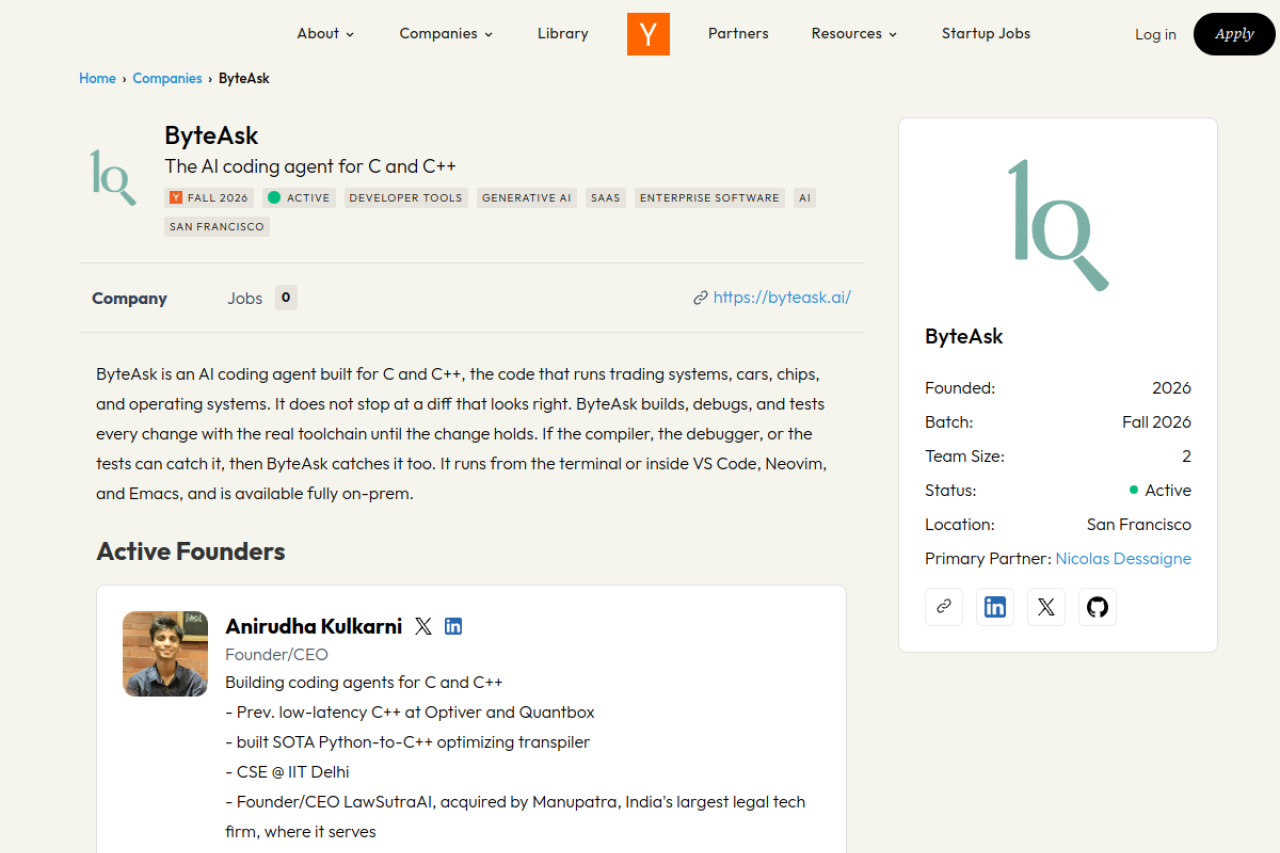Open Anirudha Kulkarni's LinkedIn icon
1280x853 pixels.
[454, 626]
